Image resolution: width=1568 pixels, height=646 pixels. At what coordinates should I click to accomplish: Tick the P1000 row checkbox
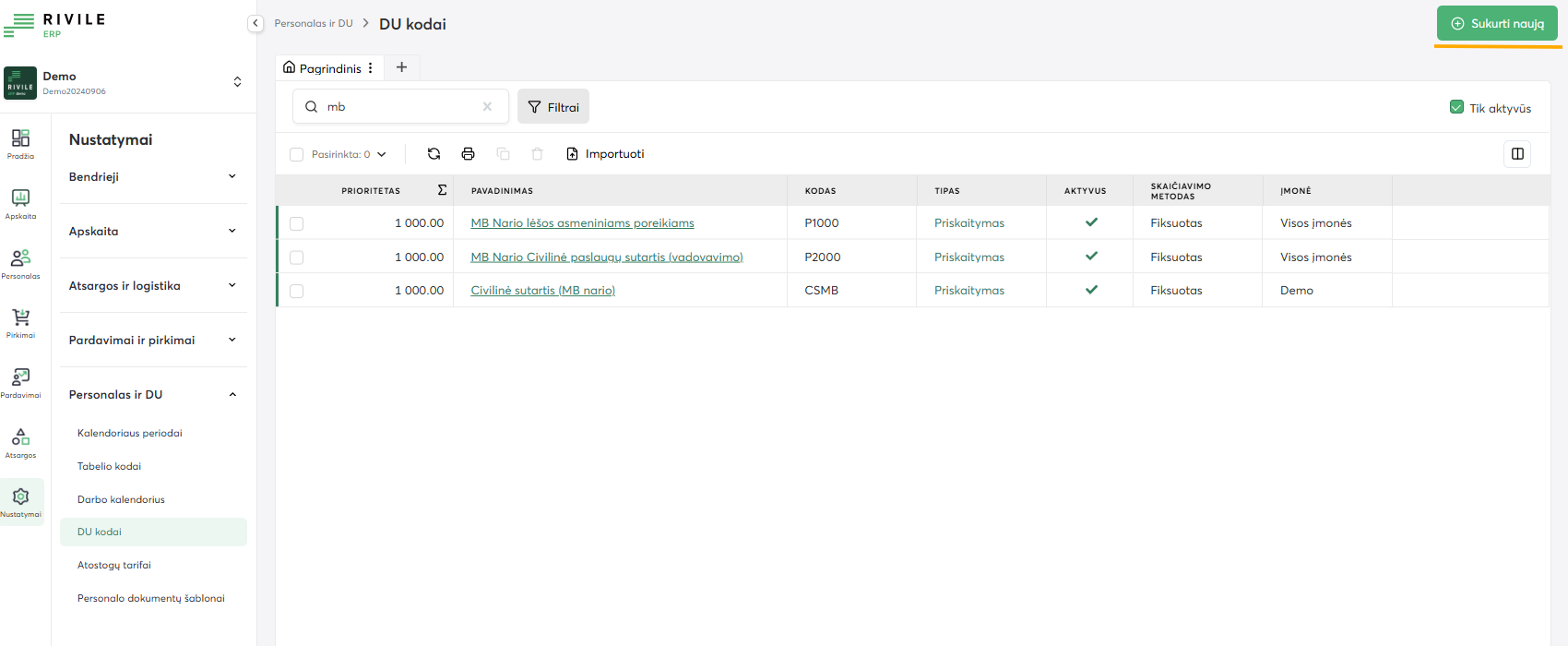296,223
